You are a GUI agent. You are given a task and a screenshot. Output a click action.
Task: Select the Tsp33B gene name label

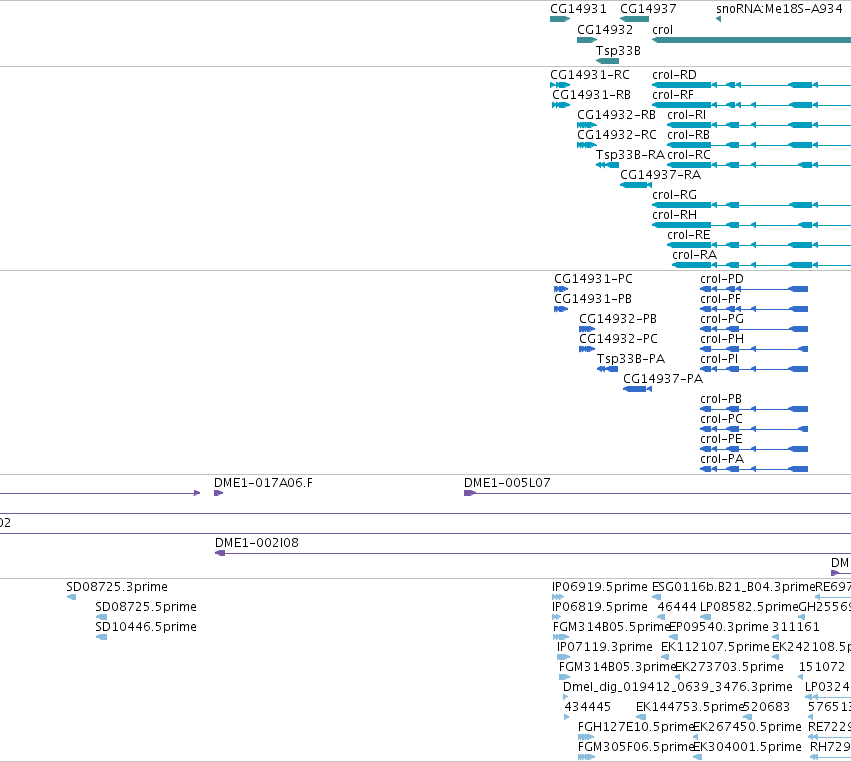(618, 51)
